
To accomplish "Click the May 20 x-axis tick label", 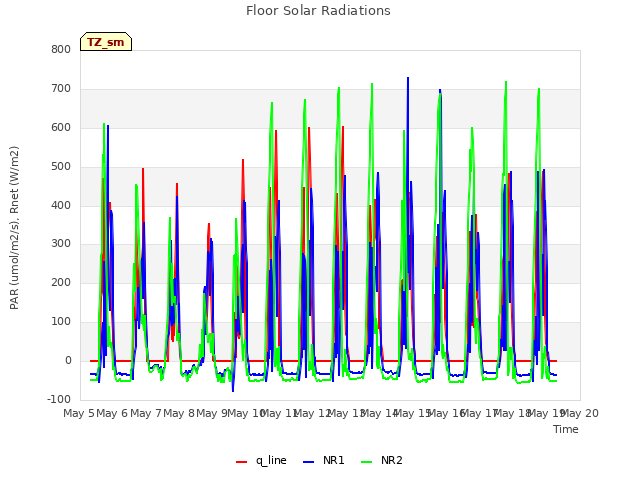I will click(x=580, y=413).
